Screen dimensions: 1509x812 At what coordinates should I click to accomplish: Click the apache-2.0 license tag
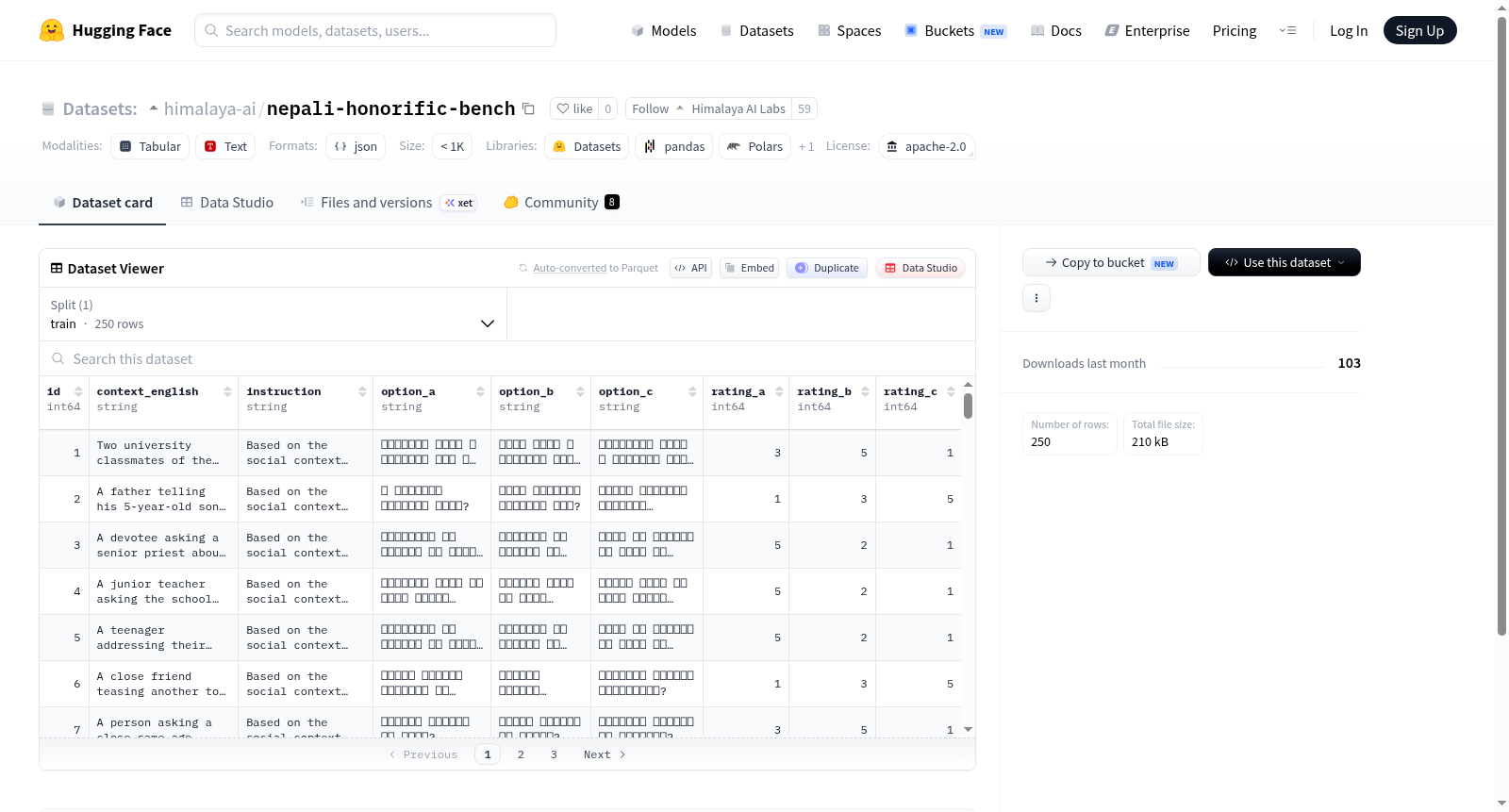click(x=926, y=146)
